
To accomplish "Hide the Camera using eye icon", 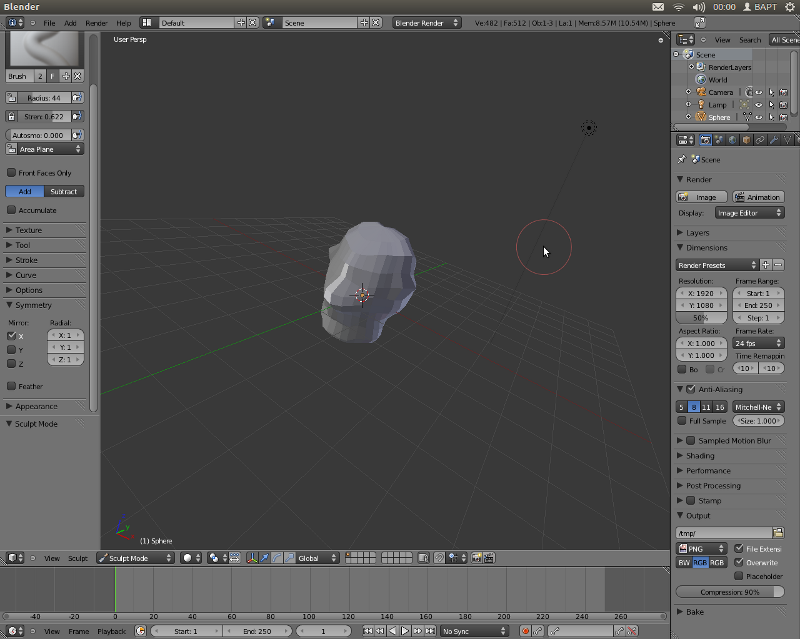I will [x=758, y=92].
